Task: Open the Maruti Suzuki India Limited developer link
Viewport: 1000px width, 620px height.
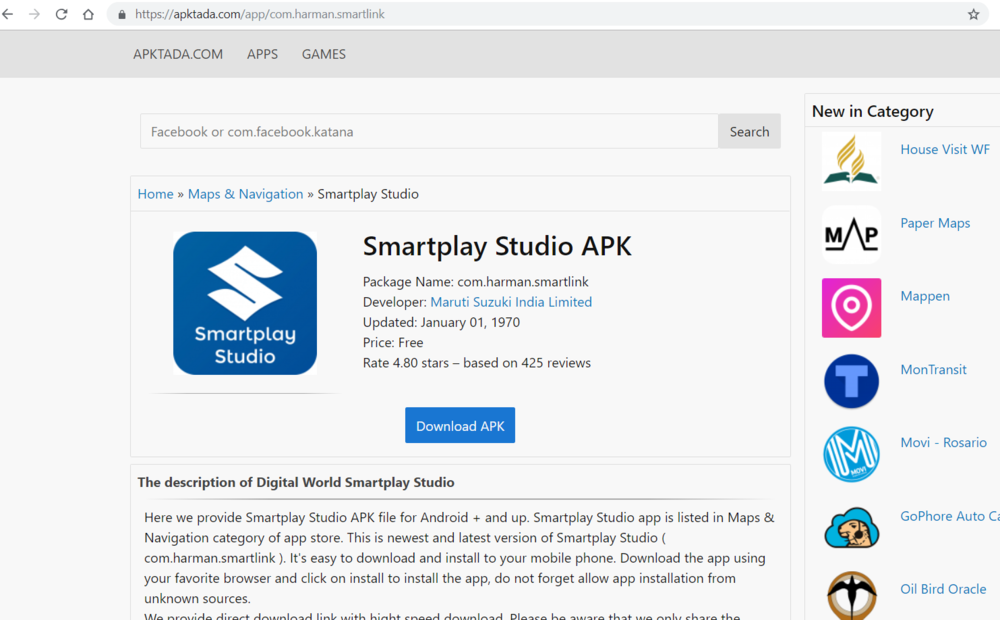Action: 511,302
